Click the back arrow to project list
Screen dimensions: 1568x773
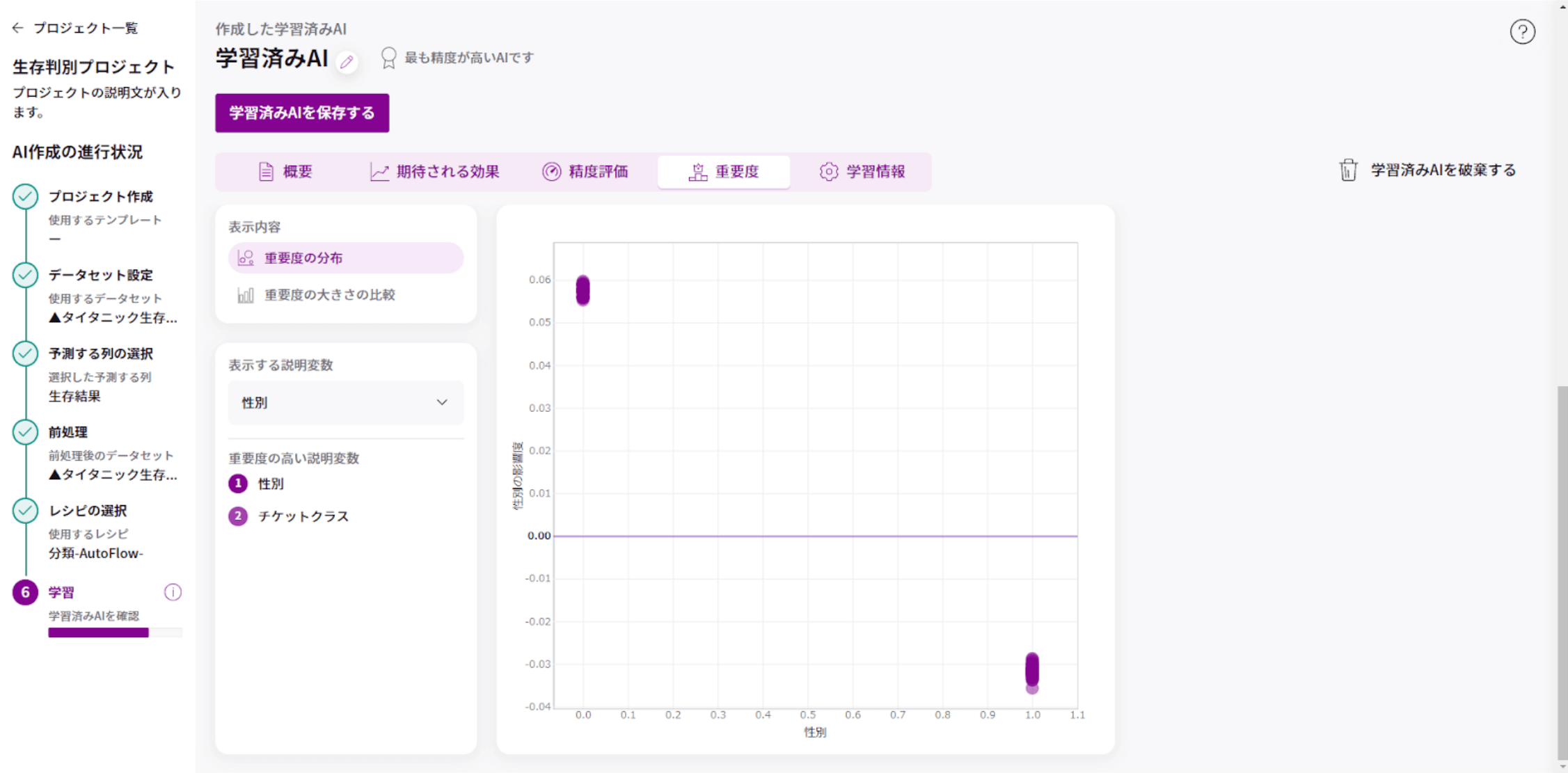[18, 28]
